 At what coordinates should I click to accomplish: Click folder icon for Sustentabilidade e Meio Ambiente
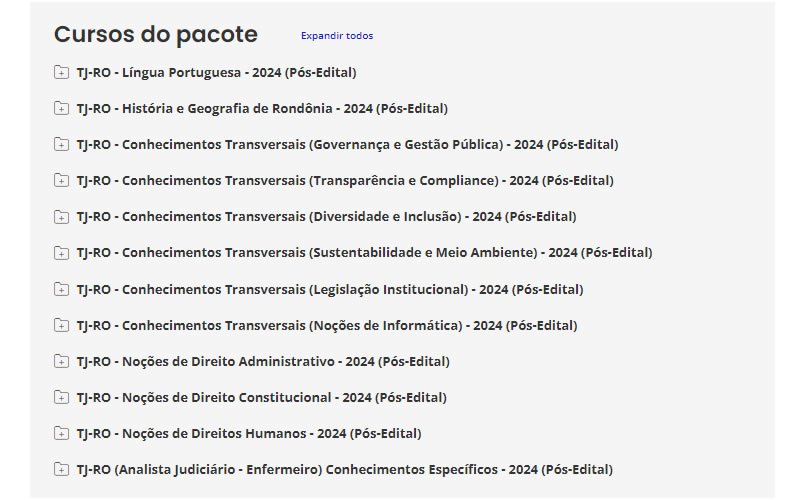point(62,252)
